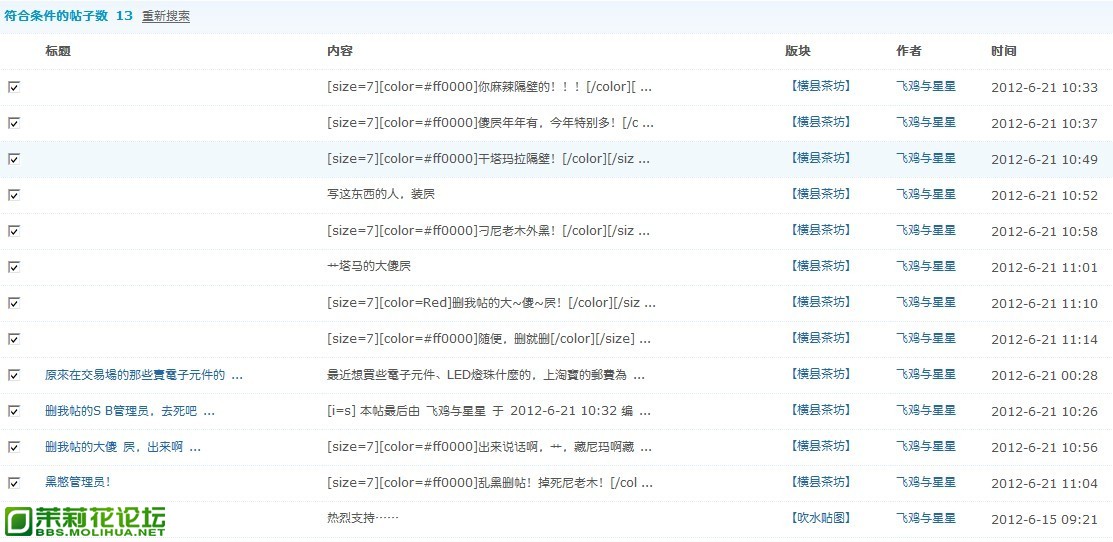
Task: Click content '删我帖的大~傻~屄！'
Action: pyautogui.click(x=491, y=304)
